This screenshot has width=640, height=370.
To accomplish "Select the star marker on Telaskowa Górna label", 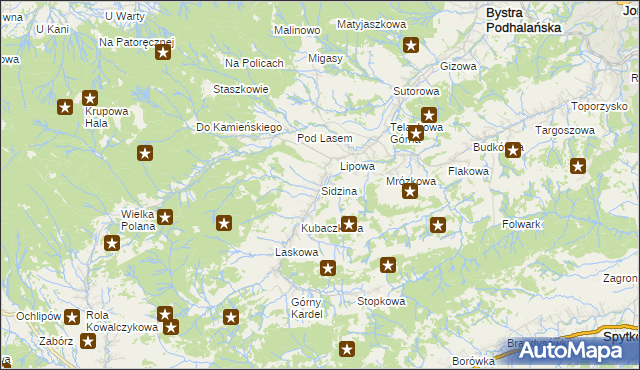I will [x=416, y=133].
